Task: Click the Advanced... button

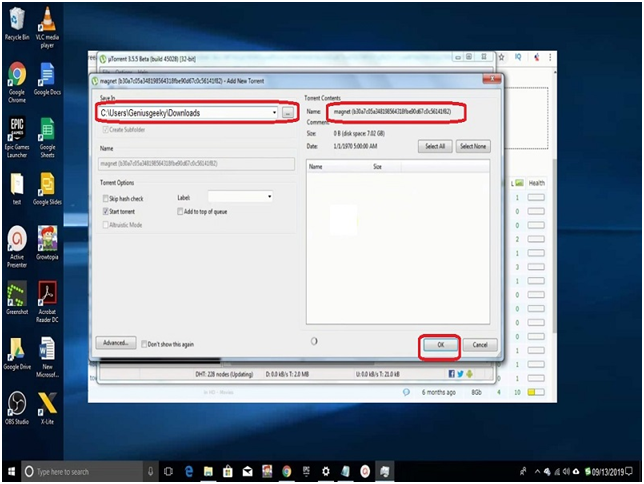Action: [x=116, y=343]
